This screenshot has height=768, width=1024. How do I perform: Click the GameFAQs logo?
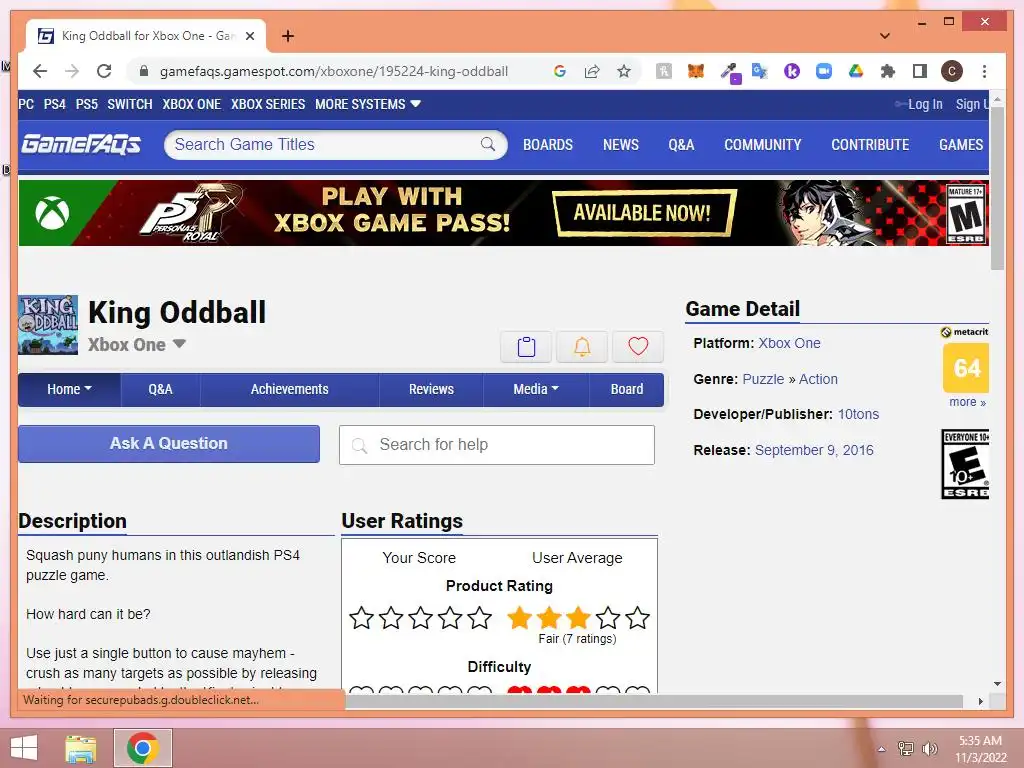81,144
